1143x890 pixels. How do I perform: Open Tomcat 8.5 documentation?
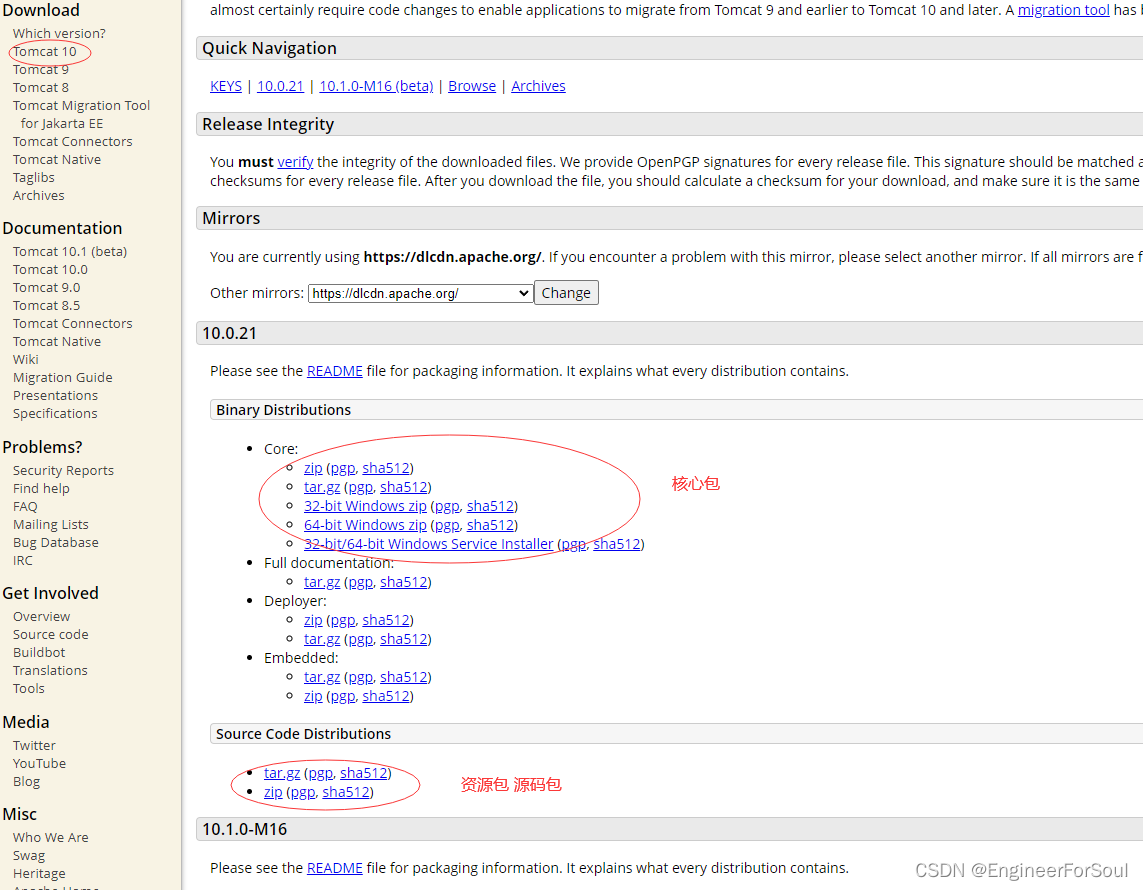pyautogui.click(x=47, y=305)
